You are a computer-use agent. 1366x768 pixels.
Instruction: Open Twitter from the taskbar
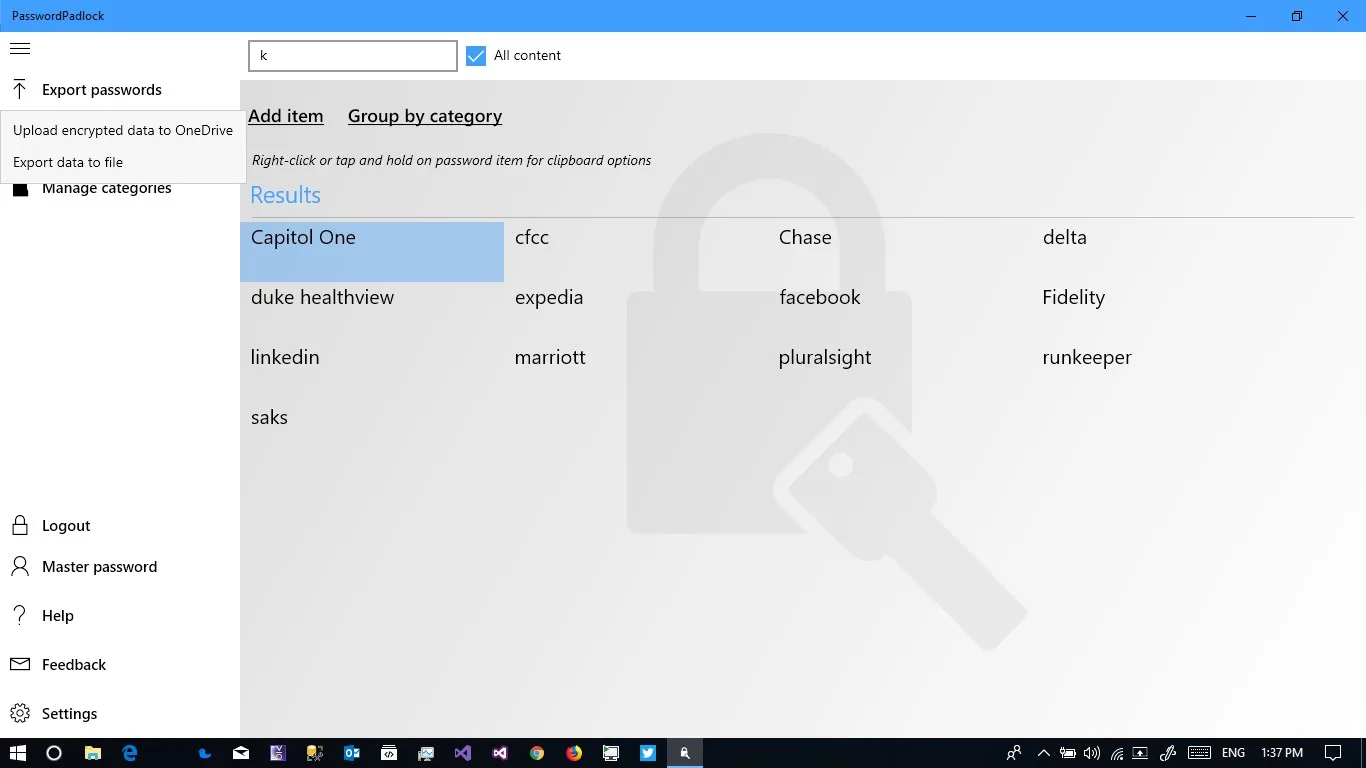(648, 753)
